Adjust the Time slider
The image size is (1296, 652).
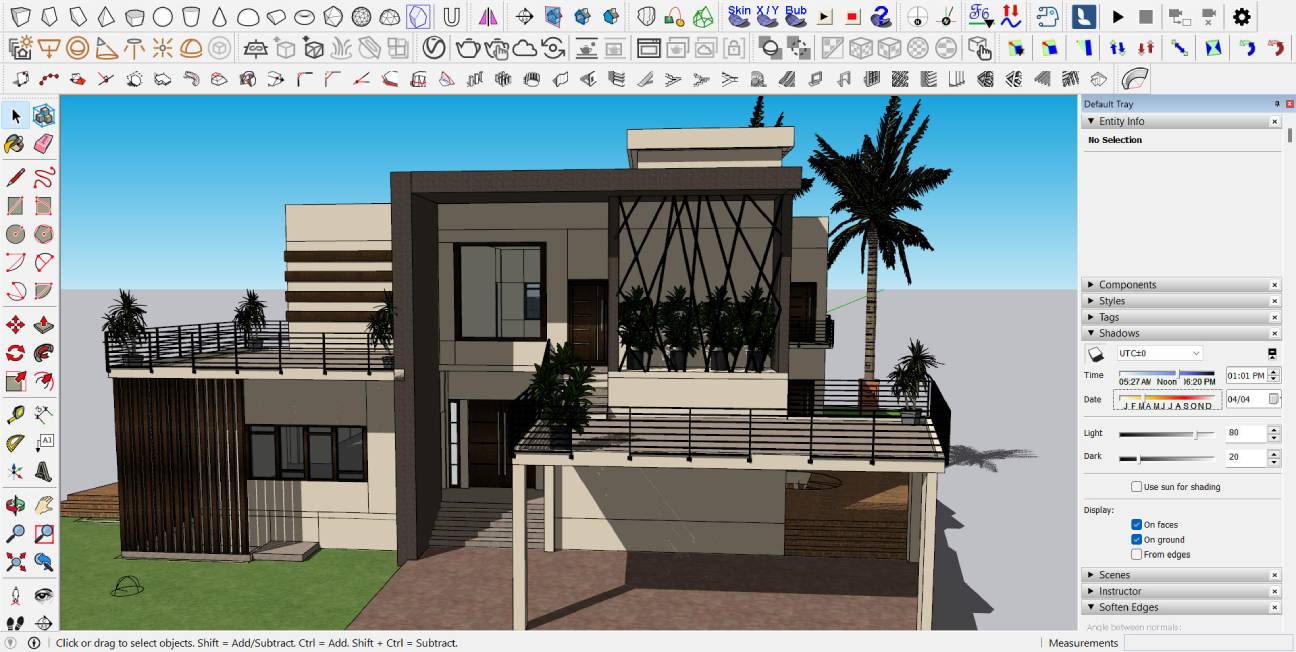pos(1166,374)
